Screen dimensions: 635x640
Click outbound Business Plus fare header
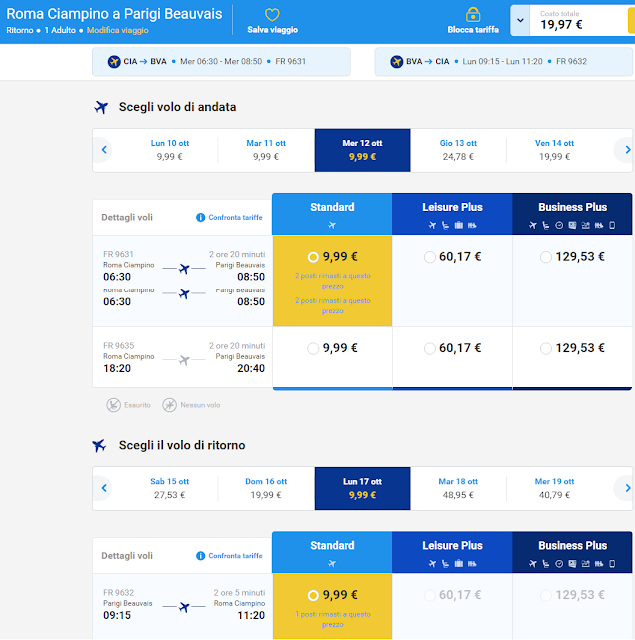point(572,214)
